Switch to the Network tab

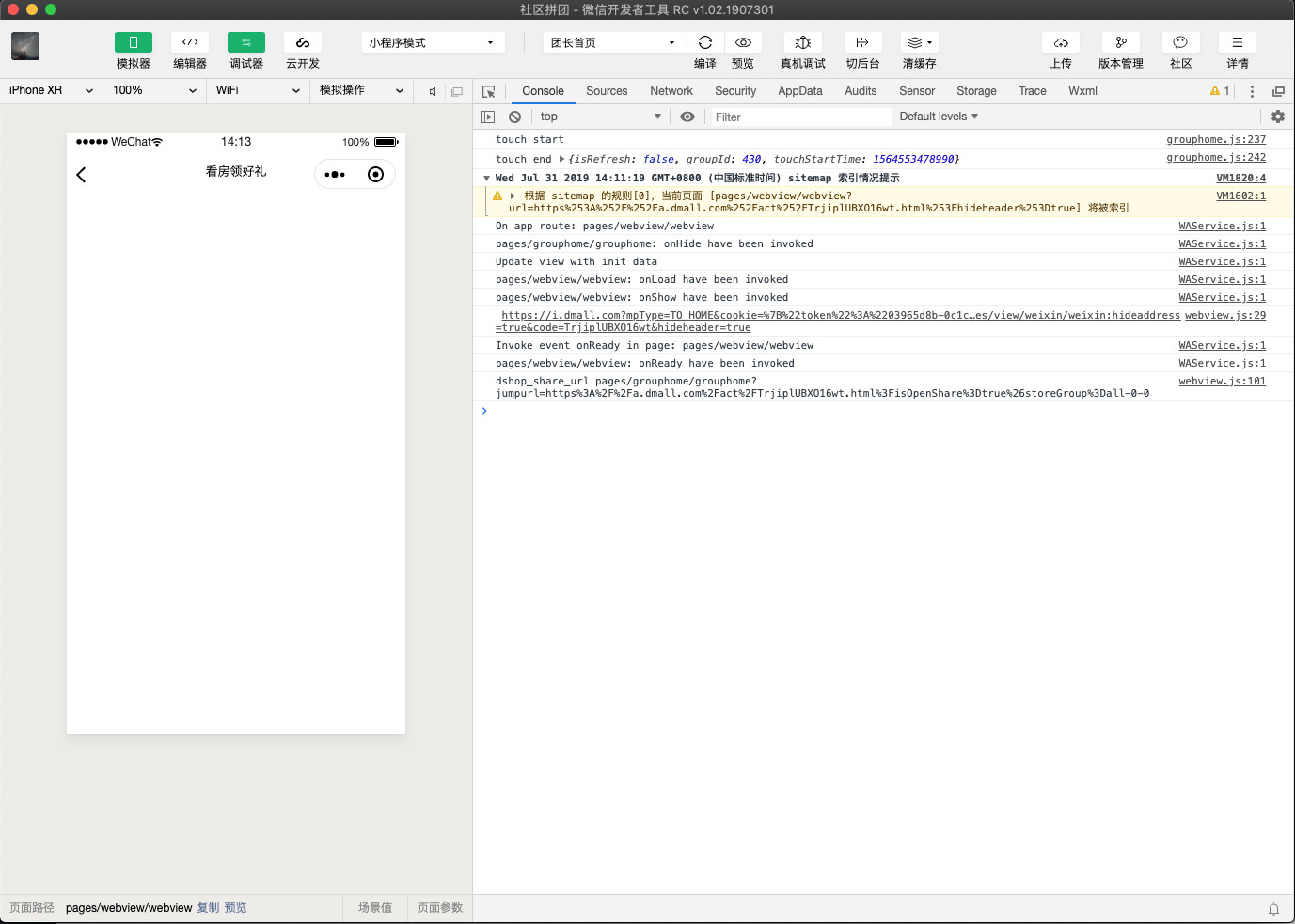(671, 91)
